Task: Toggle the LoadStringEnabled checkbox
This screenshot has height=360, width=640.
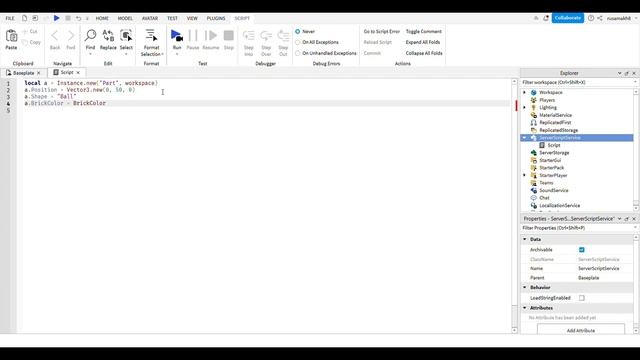Action: pos(582,298)
